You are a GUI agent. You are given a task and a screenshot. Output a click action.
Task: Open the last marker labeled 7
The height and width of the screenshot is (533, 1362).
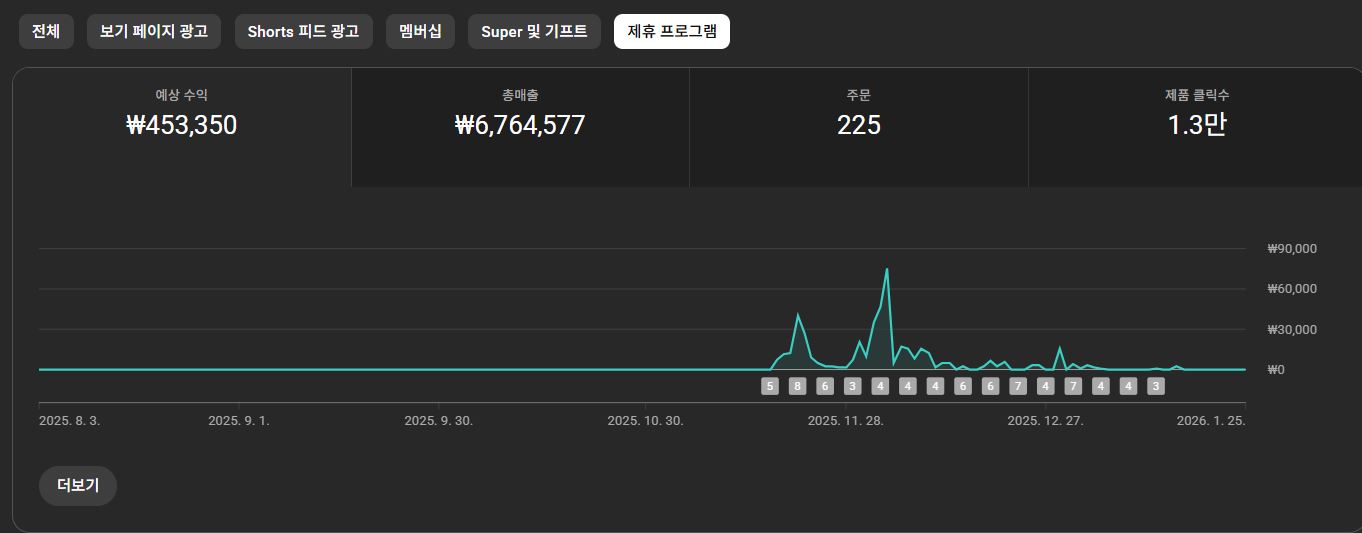pos(1073,386)
